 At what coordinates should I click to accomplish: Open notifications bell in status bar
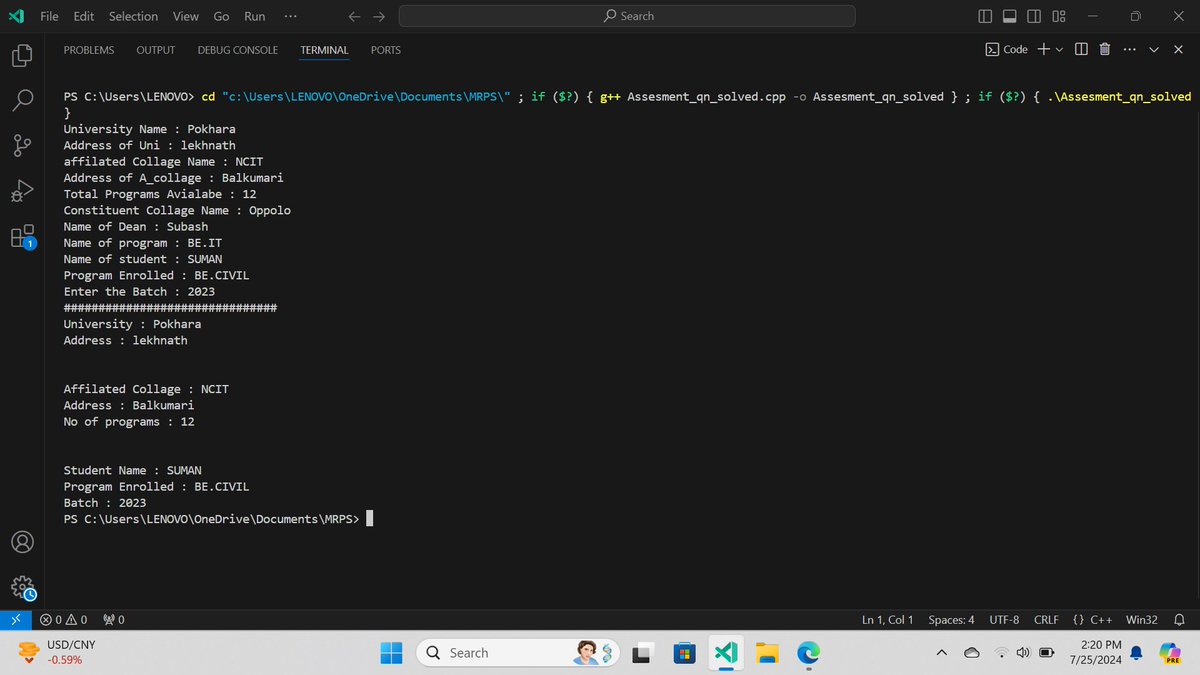pos(1180,620)
